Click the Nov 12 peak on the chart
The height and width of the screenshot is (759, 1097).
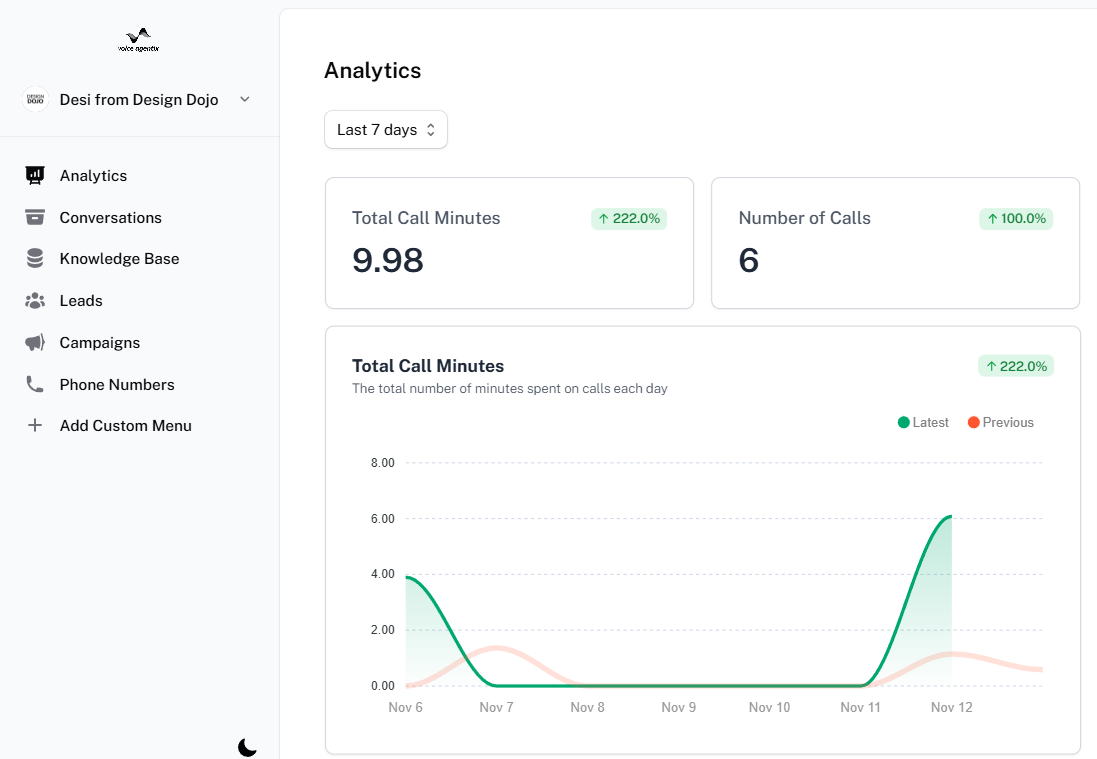coord(950,516)
